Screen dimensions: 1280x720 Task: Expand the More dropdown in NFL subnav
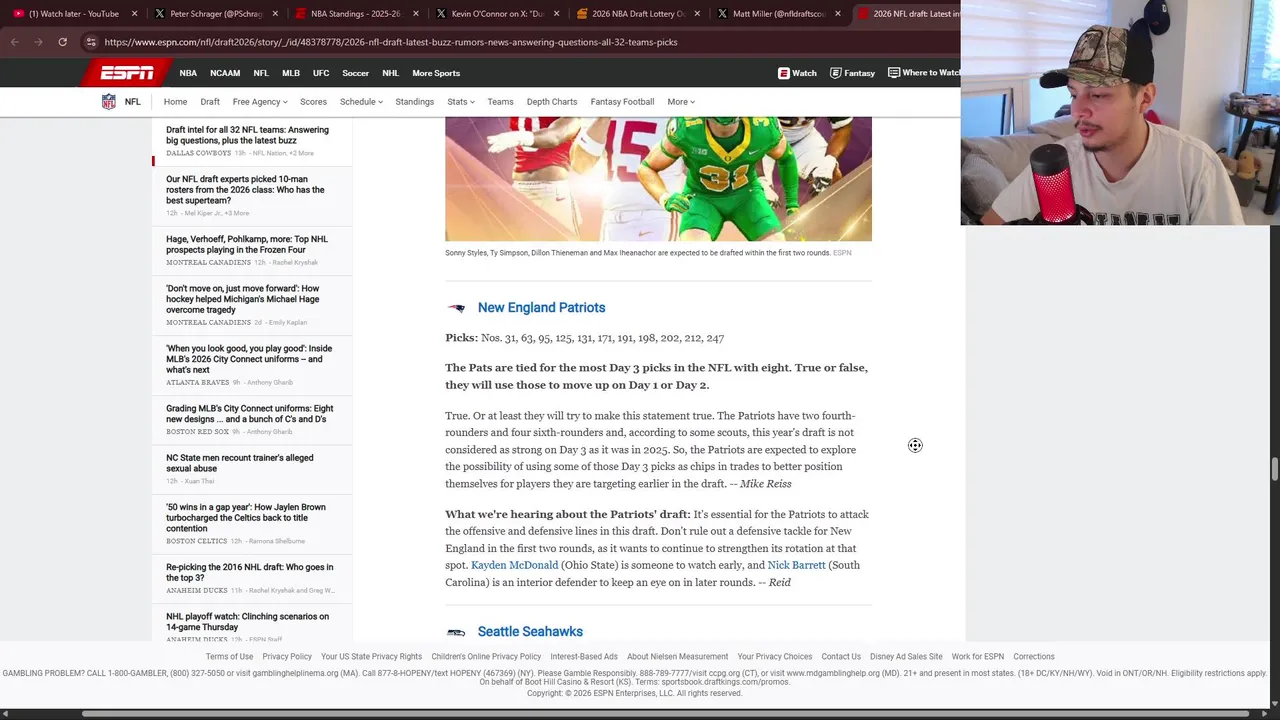681,102
